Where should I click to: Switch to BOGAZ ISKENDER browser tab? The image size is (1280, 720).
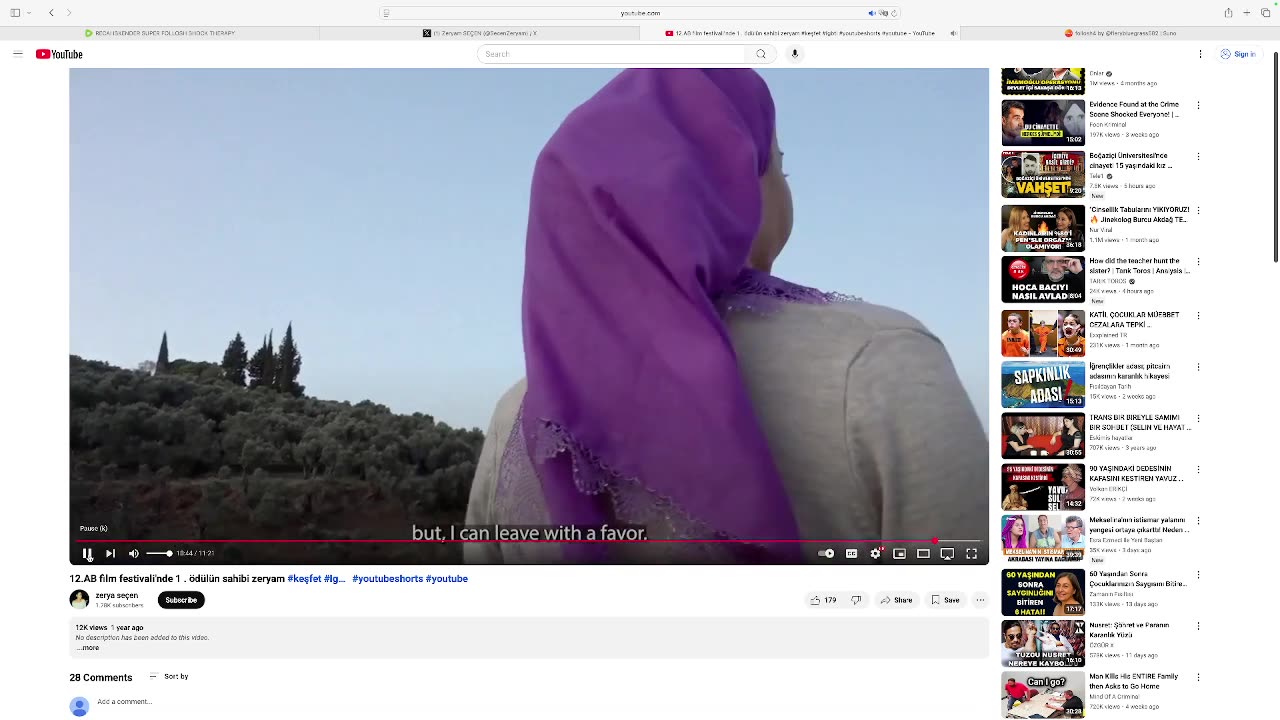pos(160,33)
